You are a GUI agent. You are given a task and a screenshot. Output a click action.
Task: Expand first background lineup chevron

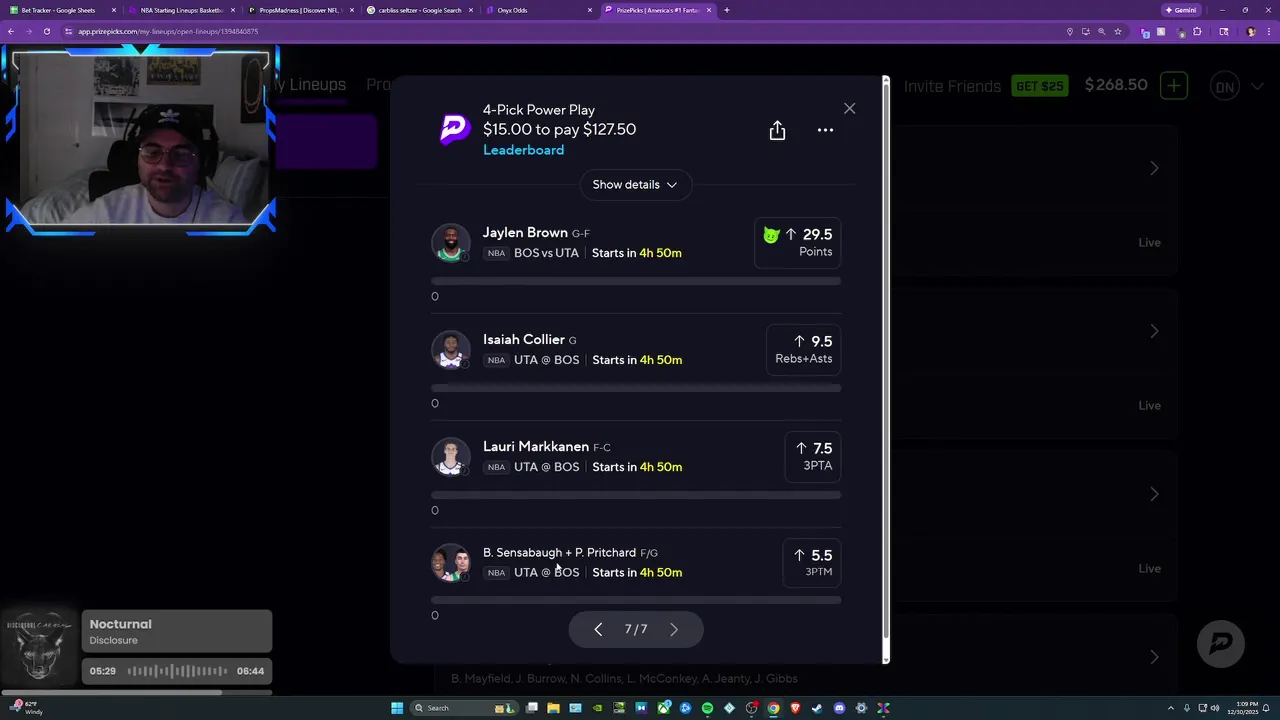click(1154, 168)
